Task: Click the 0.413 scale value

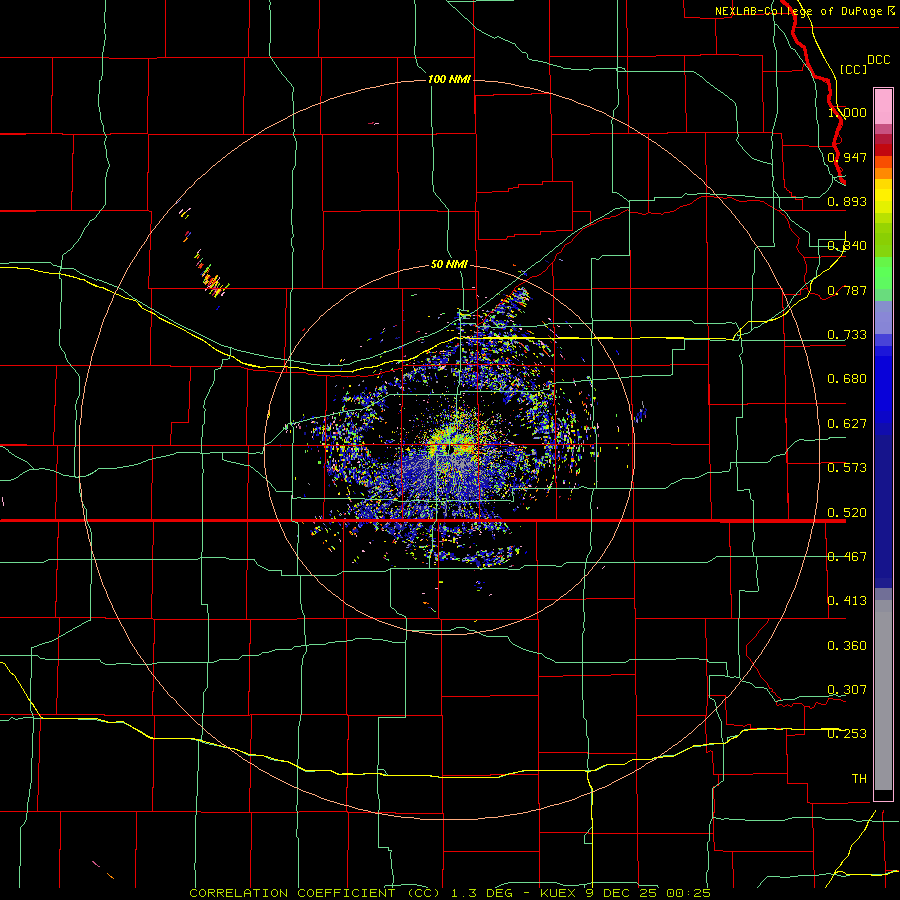Action: click(847, 601)
